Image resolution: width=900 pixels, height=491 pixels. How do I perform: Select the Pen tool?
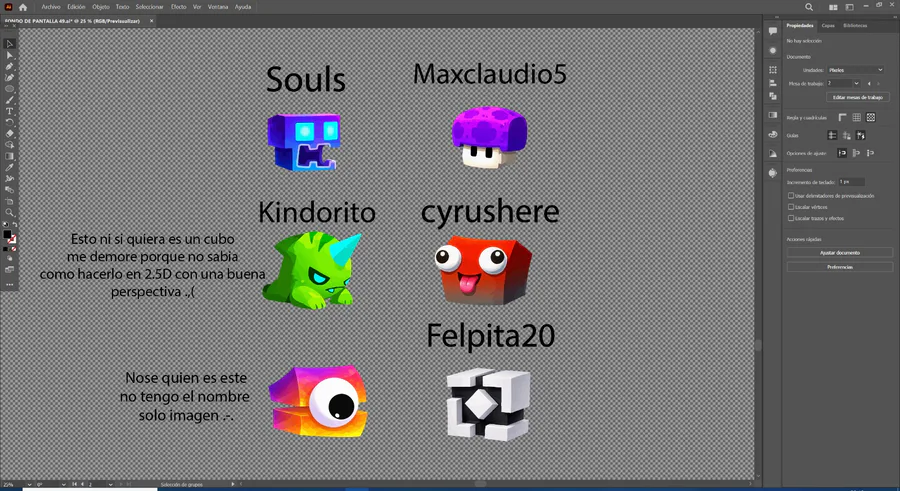9,67
